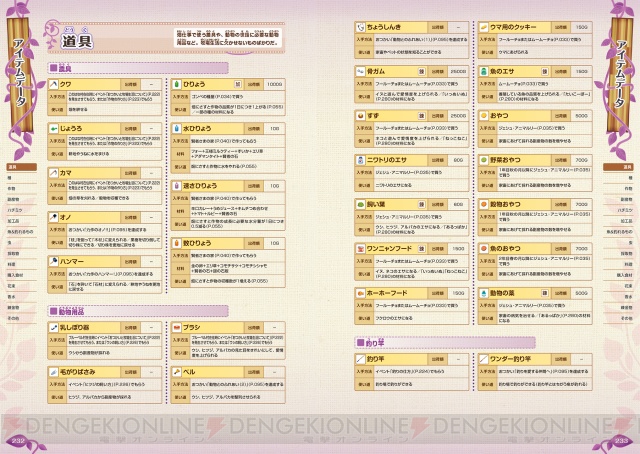Click the watering can icon beside じょうろ

point(53,129)
